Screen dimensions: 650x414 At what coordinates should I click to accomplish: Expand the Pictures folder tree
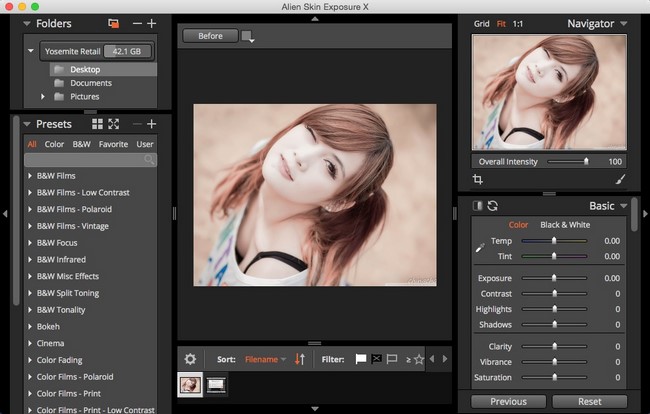coord(43,97)
